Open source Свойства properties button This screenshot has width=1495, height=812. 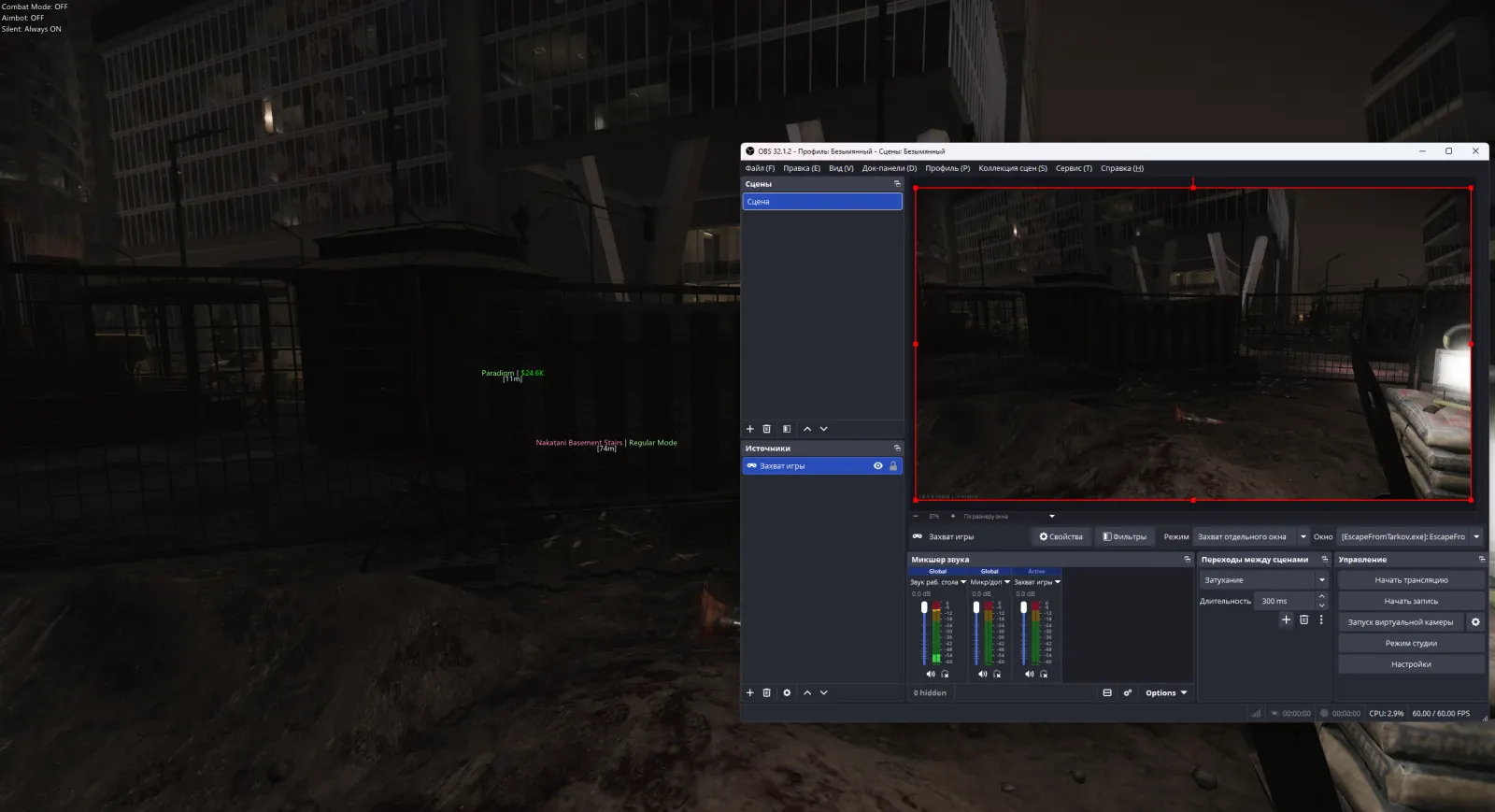[1061, 536]
